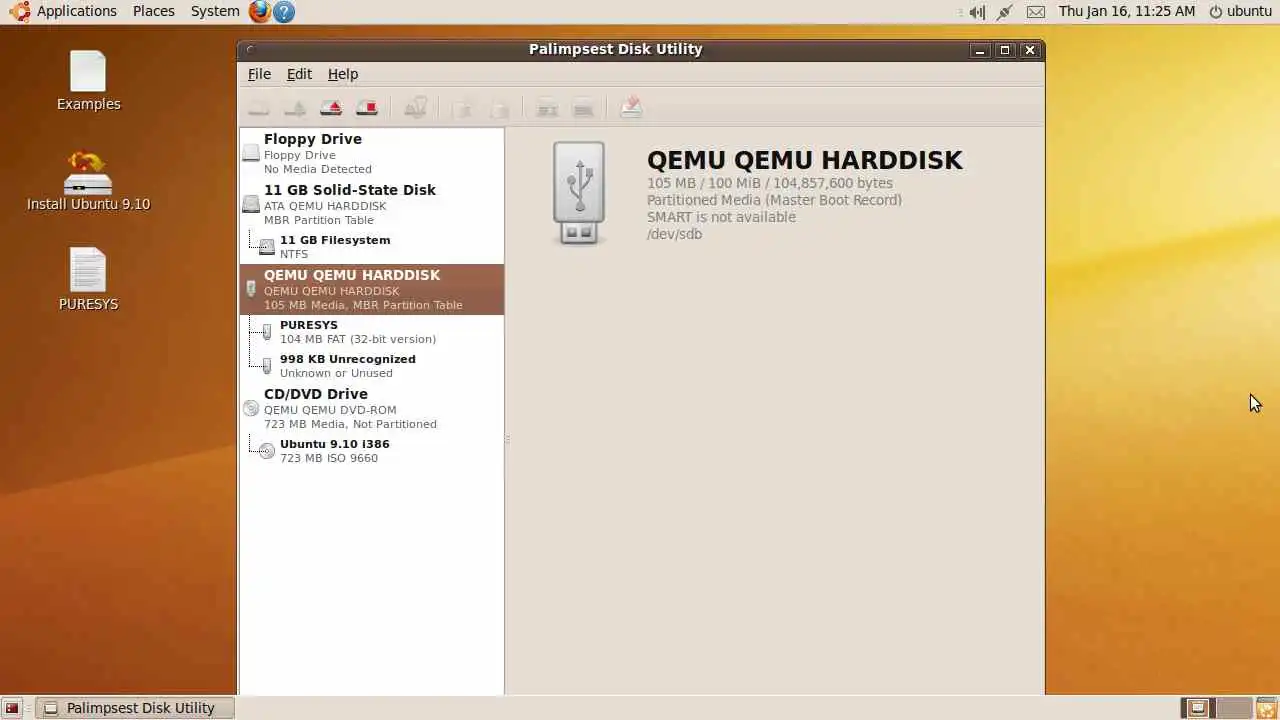Click the mail envelope indicator icon
The height and width of the screenshot is (720, 1280).
pos(1036,12)
